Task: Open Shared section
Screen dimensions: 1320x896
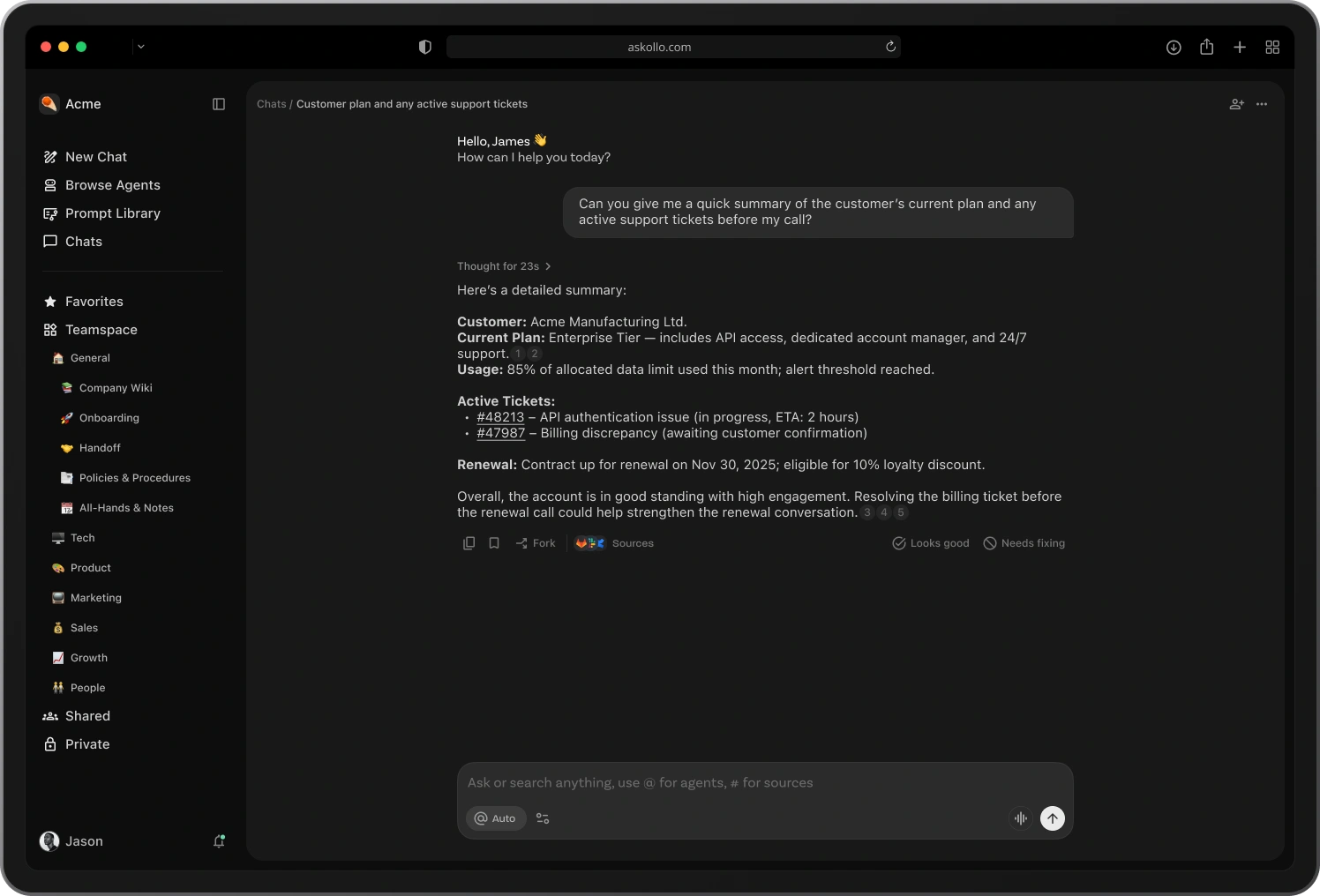Action: pyautogui.click(x=77, y=716)
